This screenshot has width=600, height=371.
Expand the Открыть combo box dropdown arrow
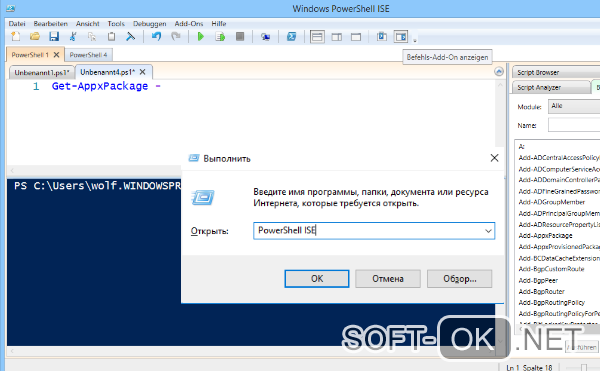pos(488,231)
